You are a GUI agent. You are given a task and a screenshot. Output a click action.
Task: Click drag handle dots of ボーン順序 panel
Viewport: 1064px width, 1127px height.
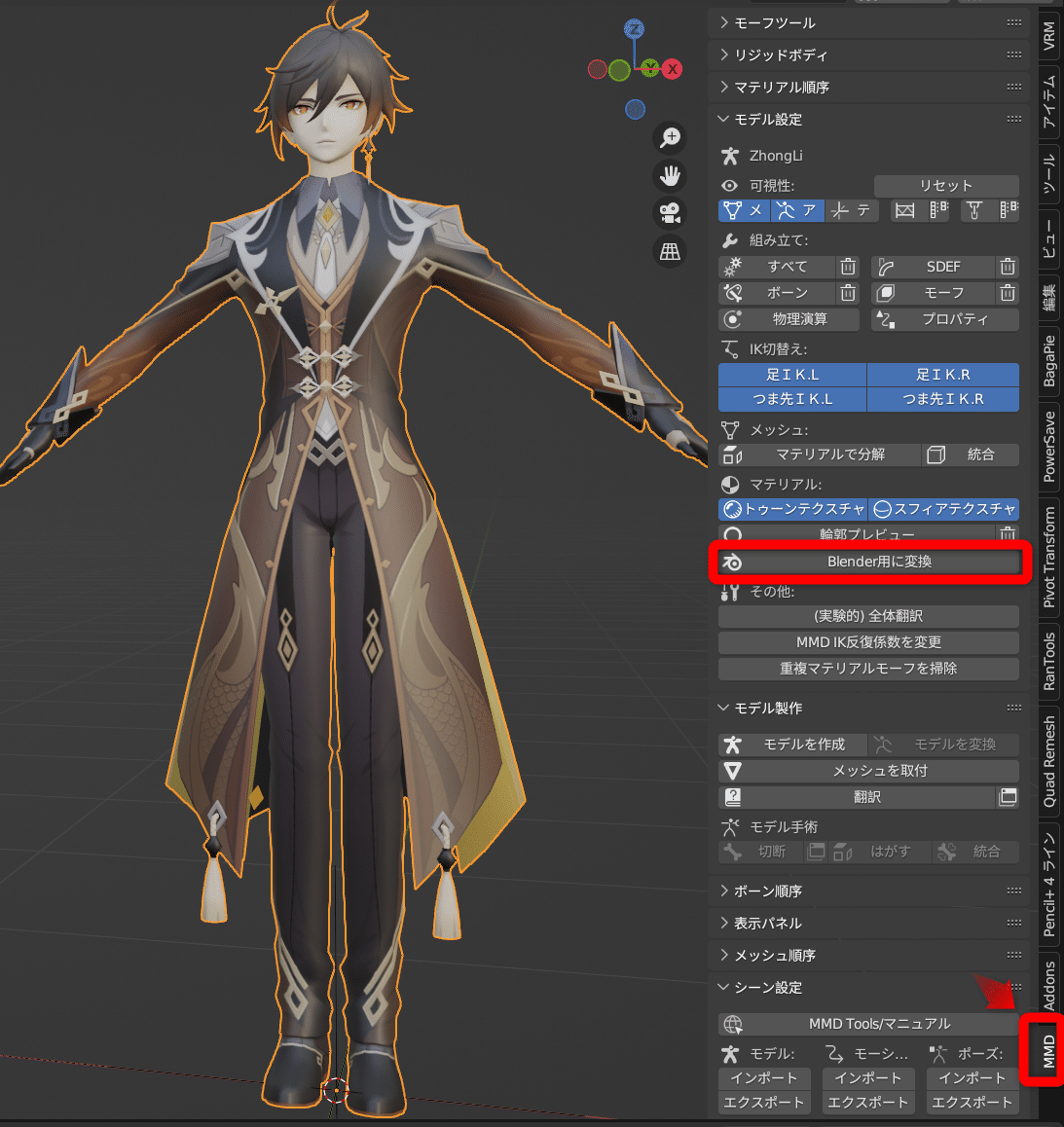coord(1013,891)
